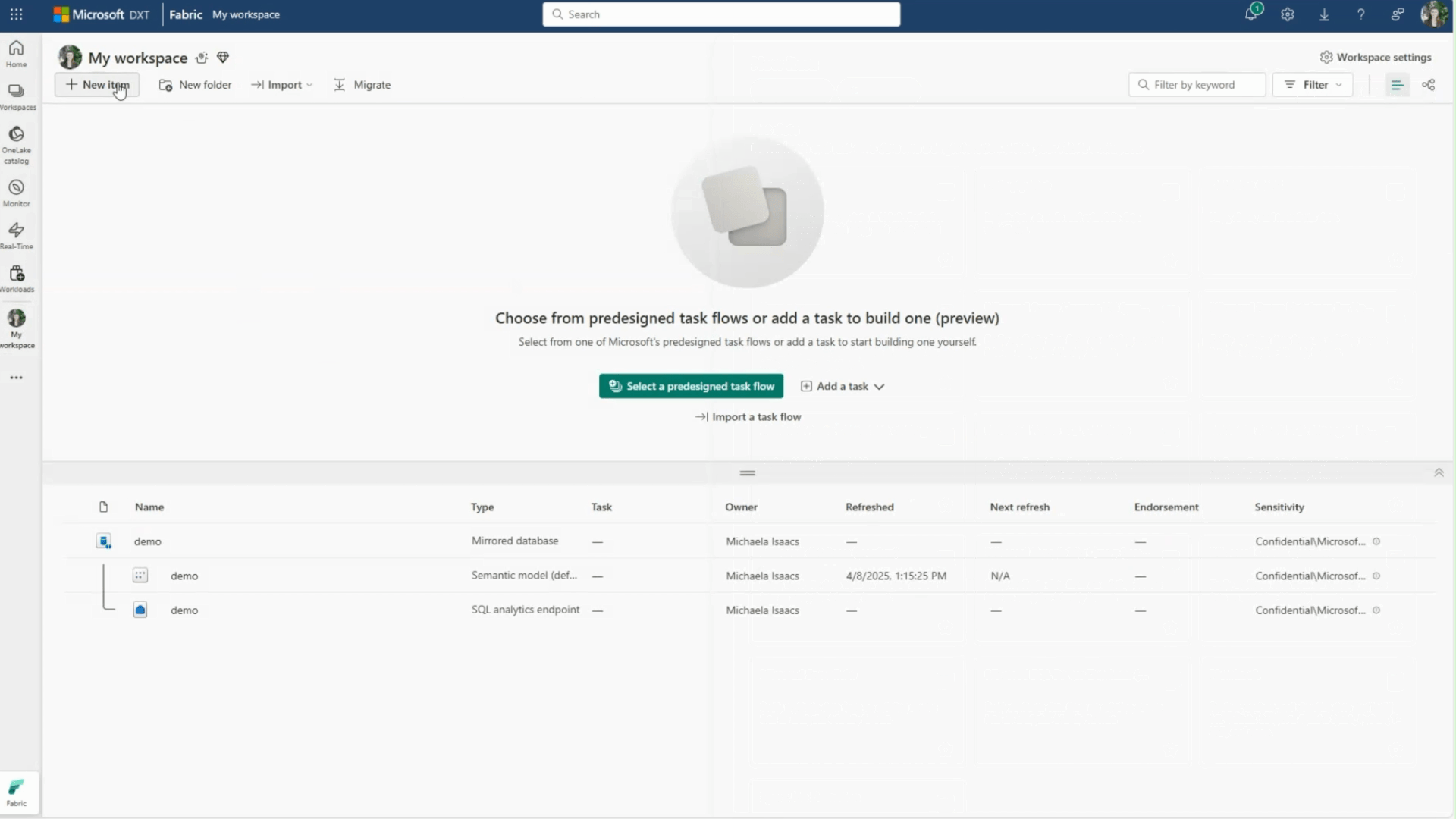1456x819 pixels.
Task: Collapse the task flow panel chevron
Action: click(x=1439, y=472)
